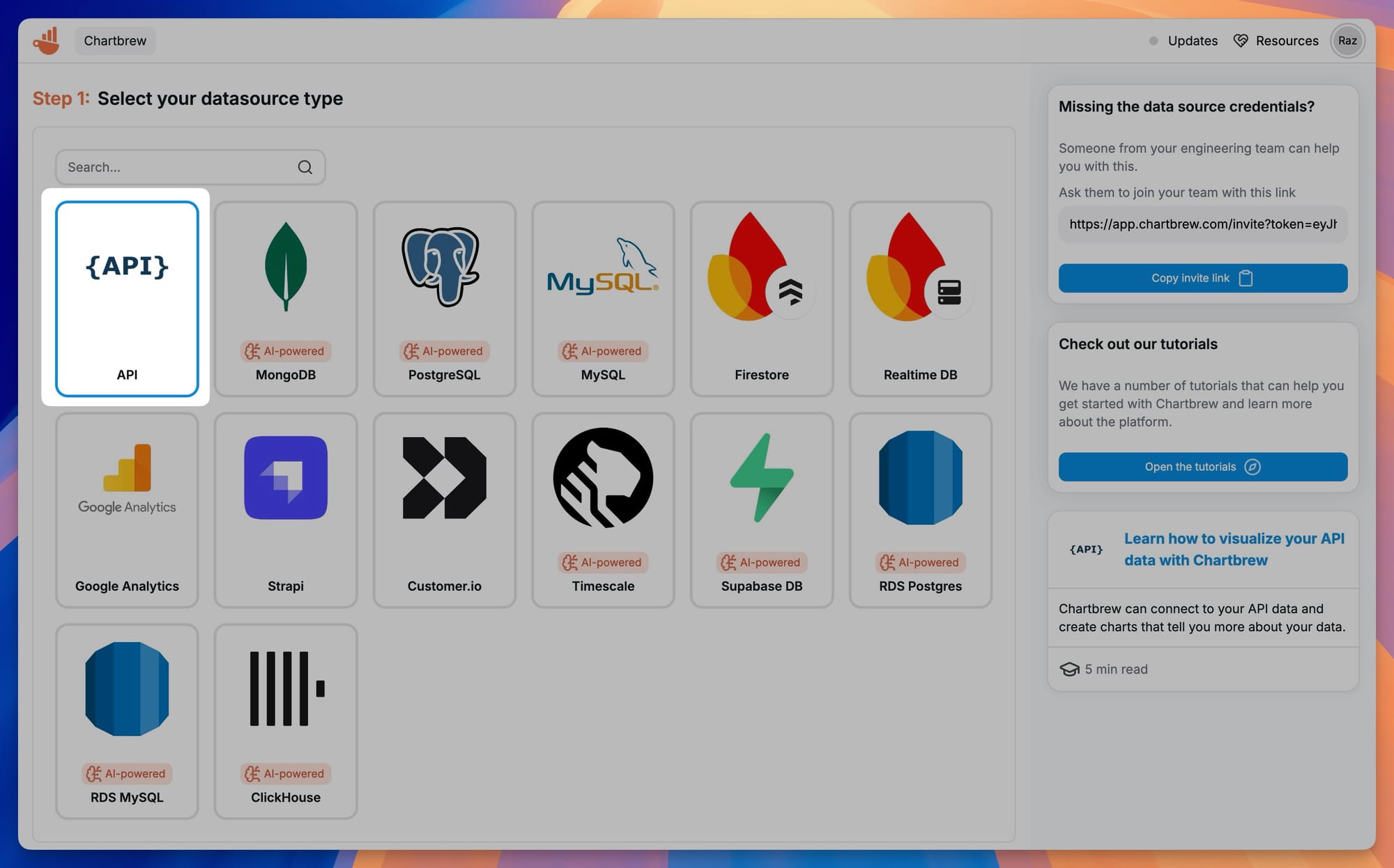Open the API visualization tutorial link
This screenshot has height=868, width=1394.
click(1234, 549)
